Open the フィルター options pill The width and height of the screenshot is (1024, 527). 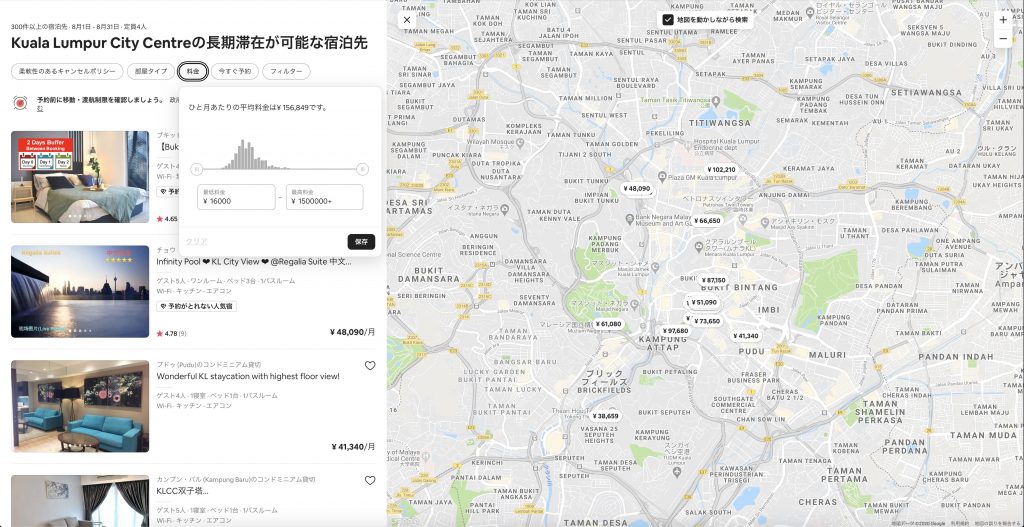286,72
